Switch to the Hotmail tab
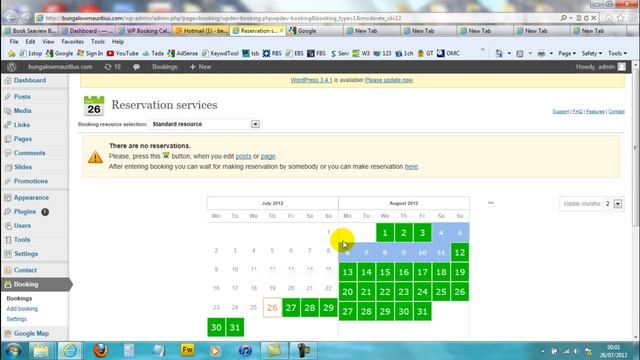The image size is (640, 360). coord(201,31)
